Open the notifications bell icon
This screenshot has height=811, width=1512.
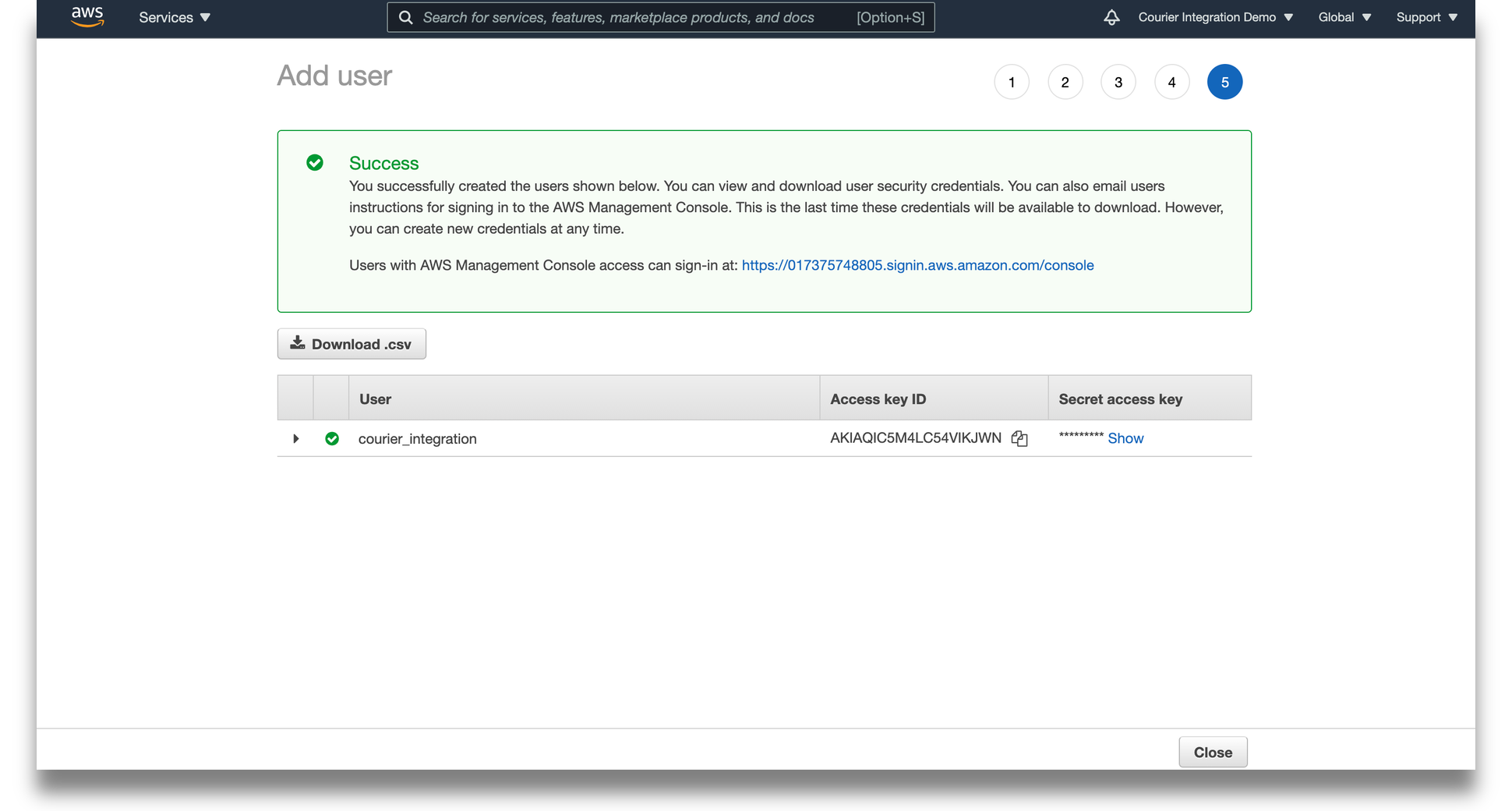click(x=1111, y=17)
